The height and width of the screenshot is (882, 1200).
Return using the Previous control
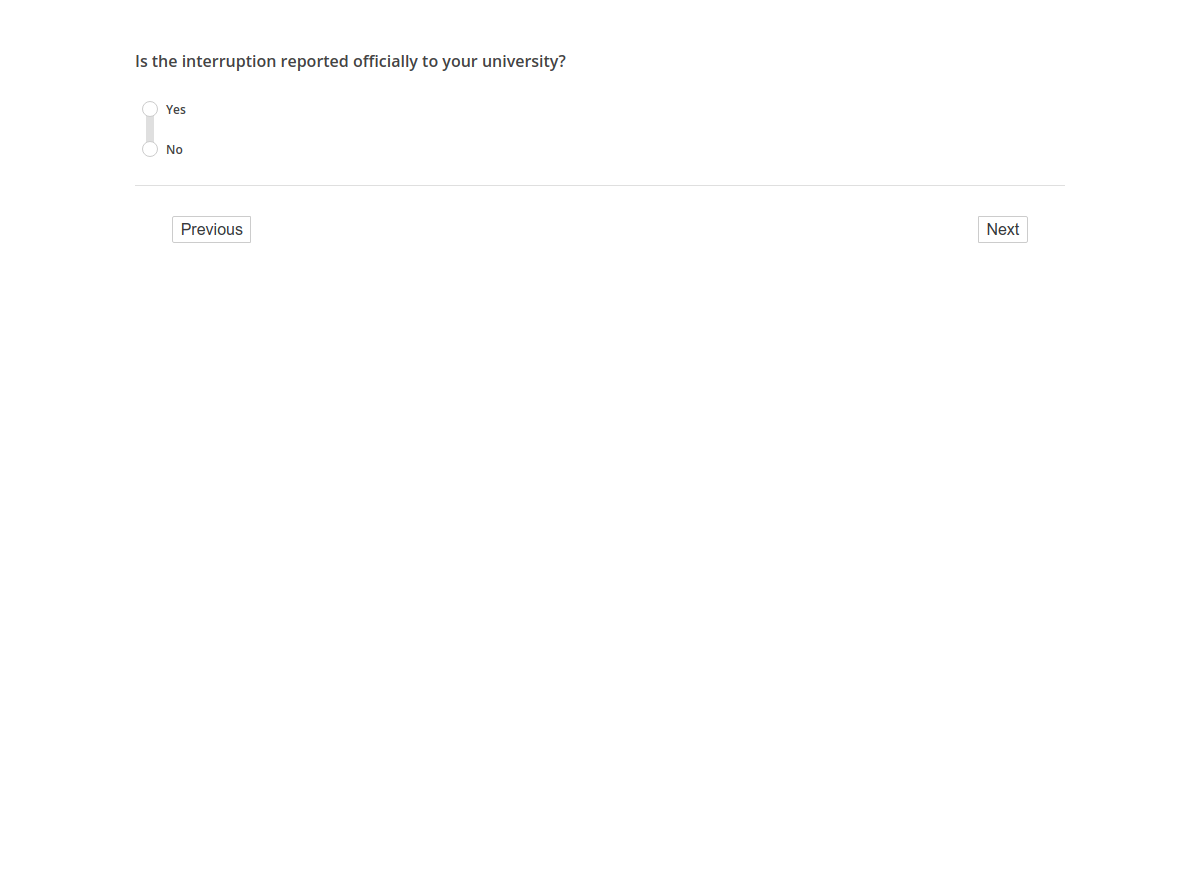[x=211, y=229]
